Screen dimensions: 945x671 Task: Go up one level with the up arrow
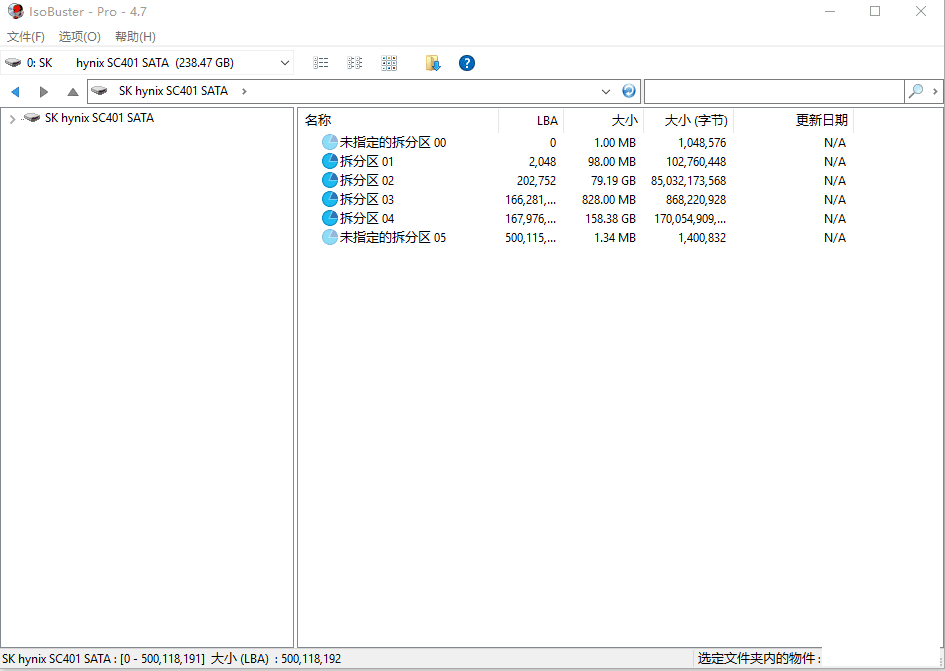[x=73, y=92]
